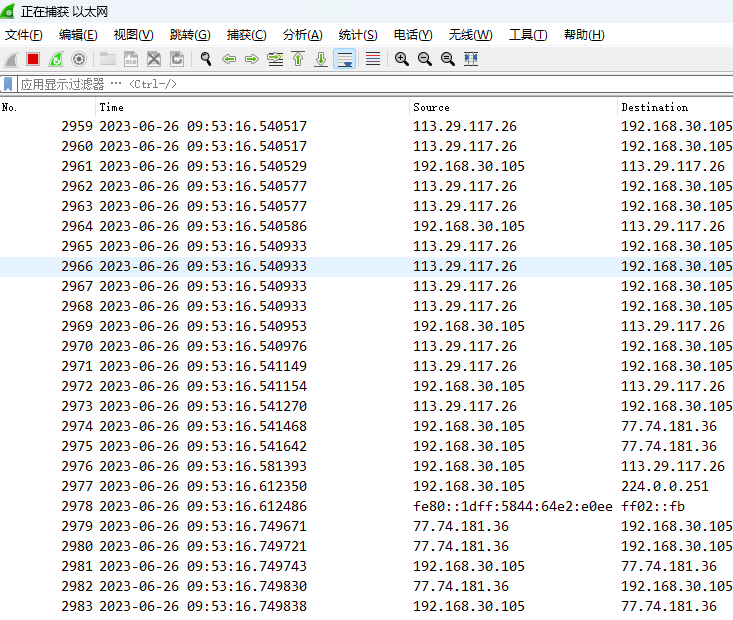
Task: Sort by the Time column header
Action: [x=252, y=108]
